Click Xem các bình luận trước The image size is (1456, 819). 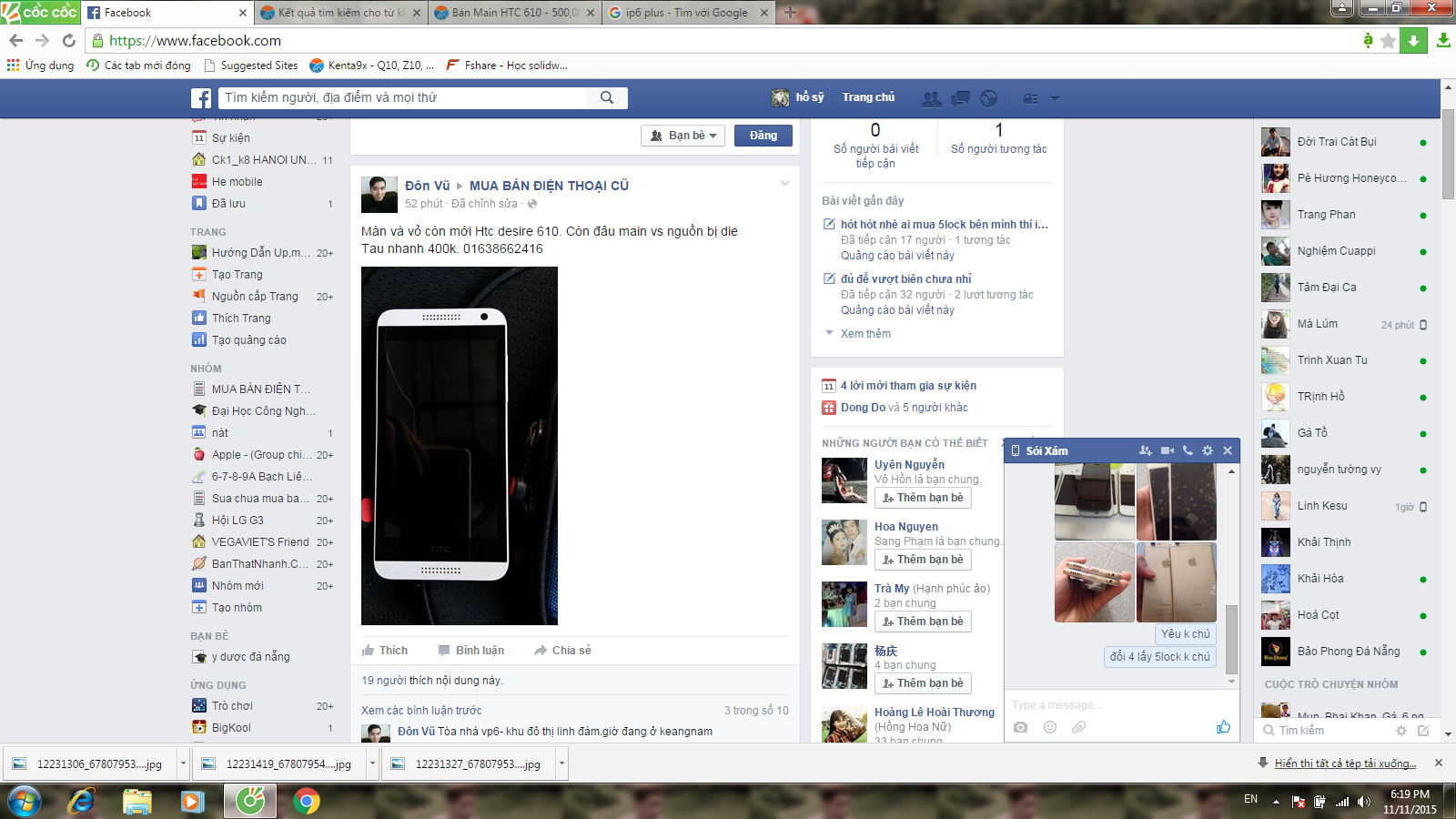click(421, 711)
